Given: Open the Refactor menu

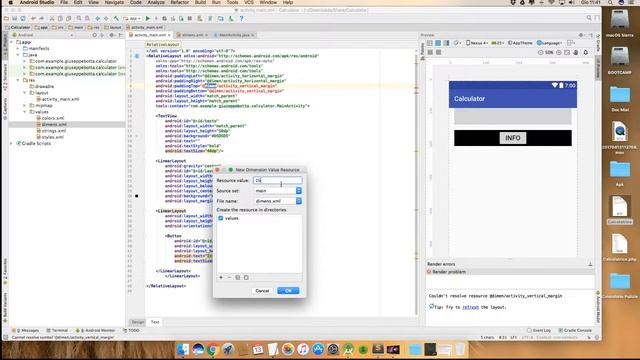Looking at the screenshot, I should click(180, 2).
